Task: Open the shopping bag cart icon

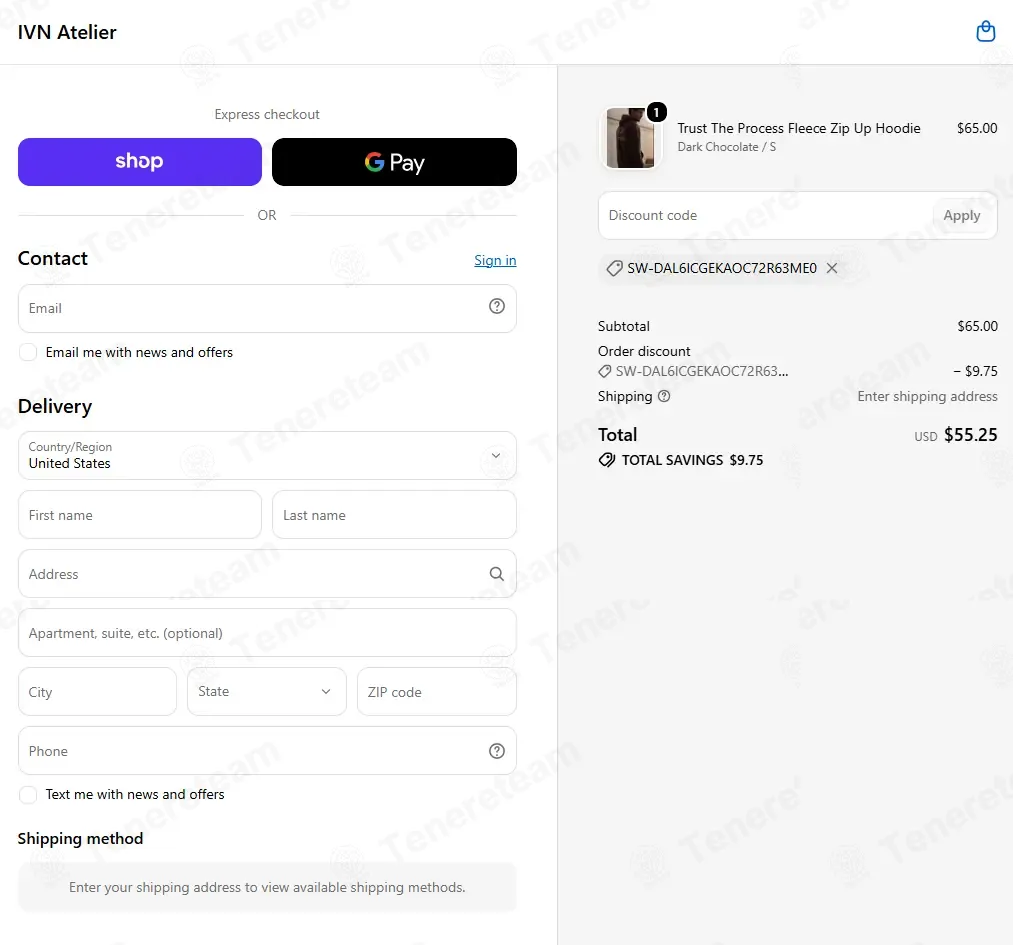Action: [x=985, y=31]
